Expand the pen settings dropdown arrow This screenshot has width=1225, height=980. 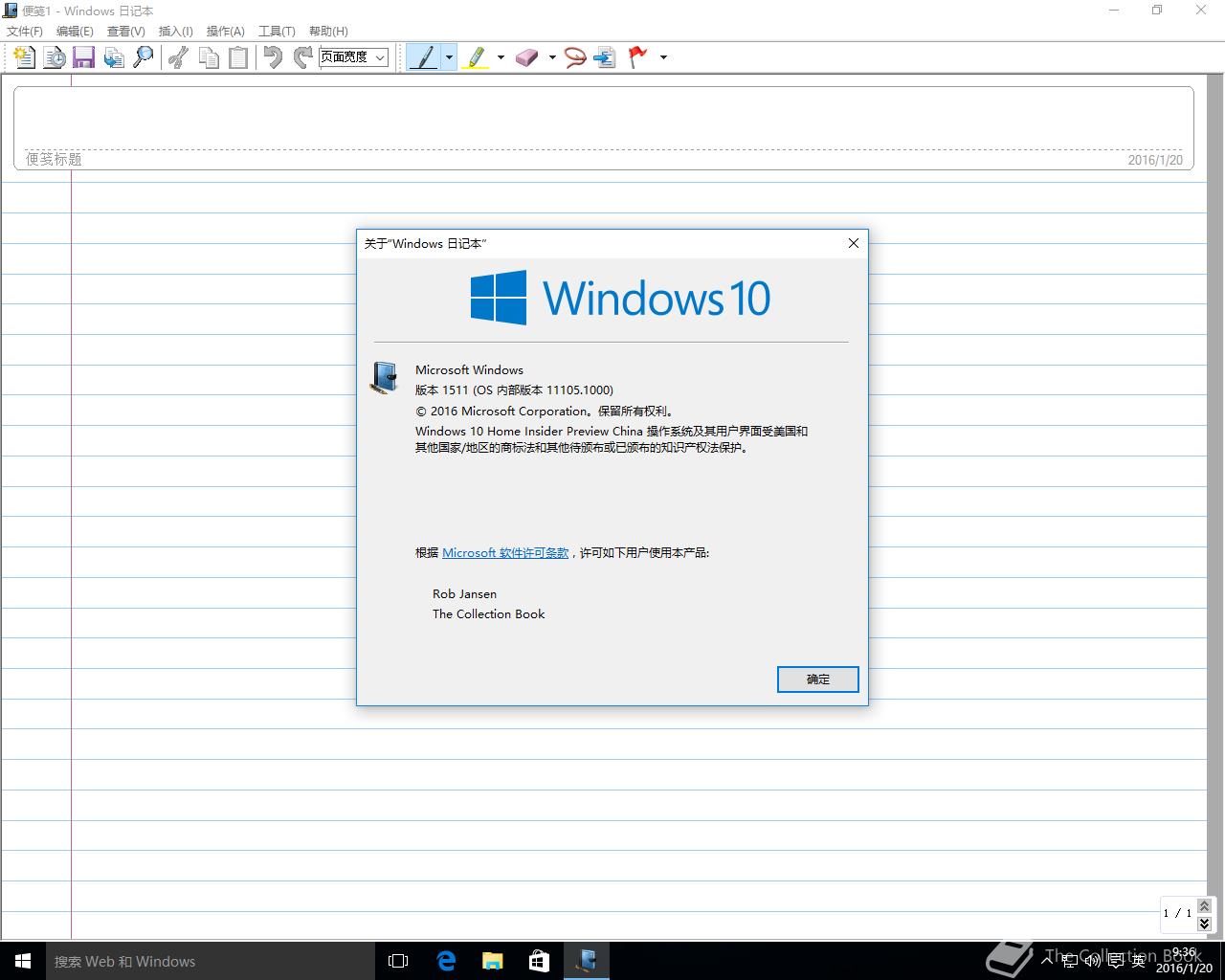pyautogui.click(x=449, y=57)
